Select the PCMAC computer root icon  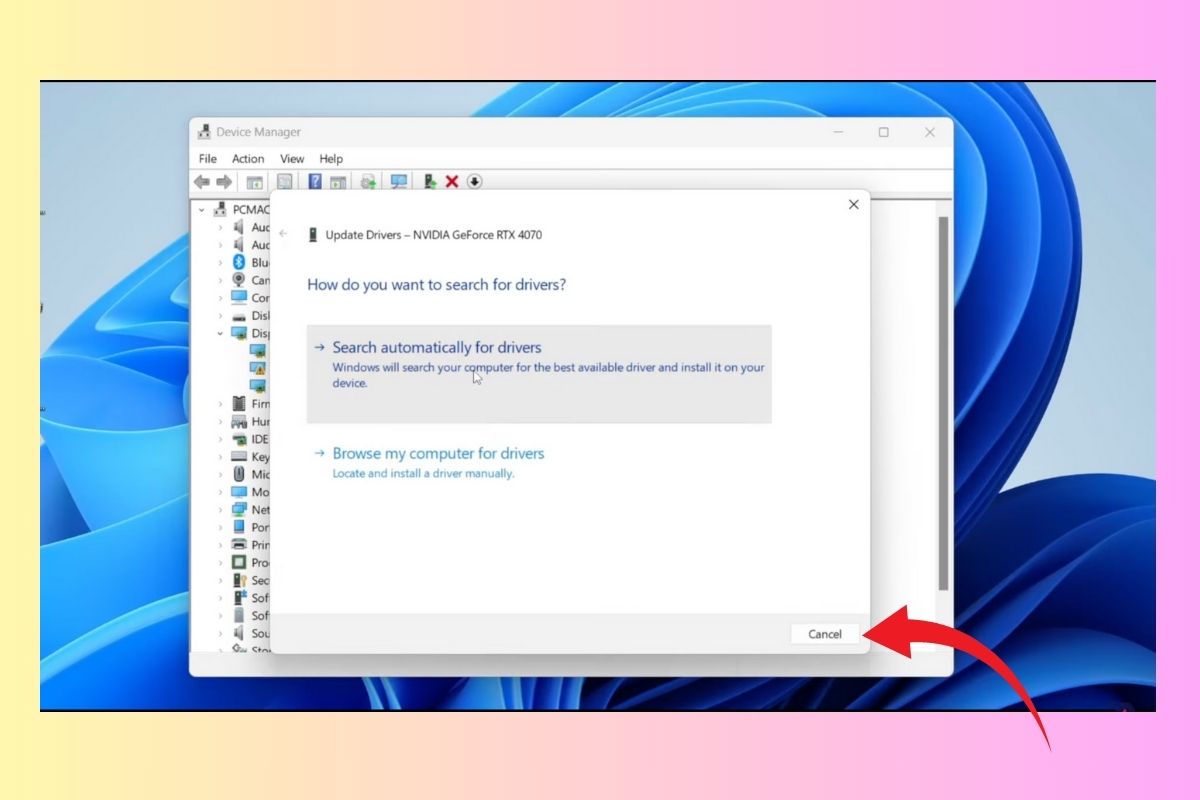pyautogui.click(x=219, y=209)
